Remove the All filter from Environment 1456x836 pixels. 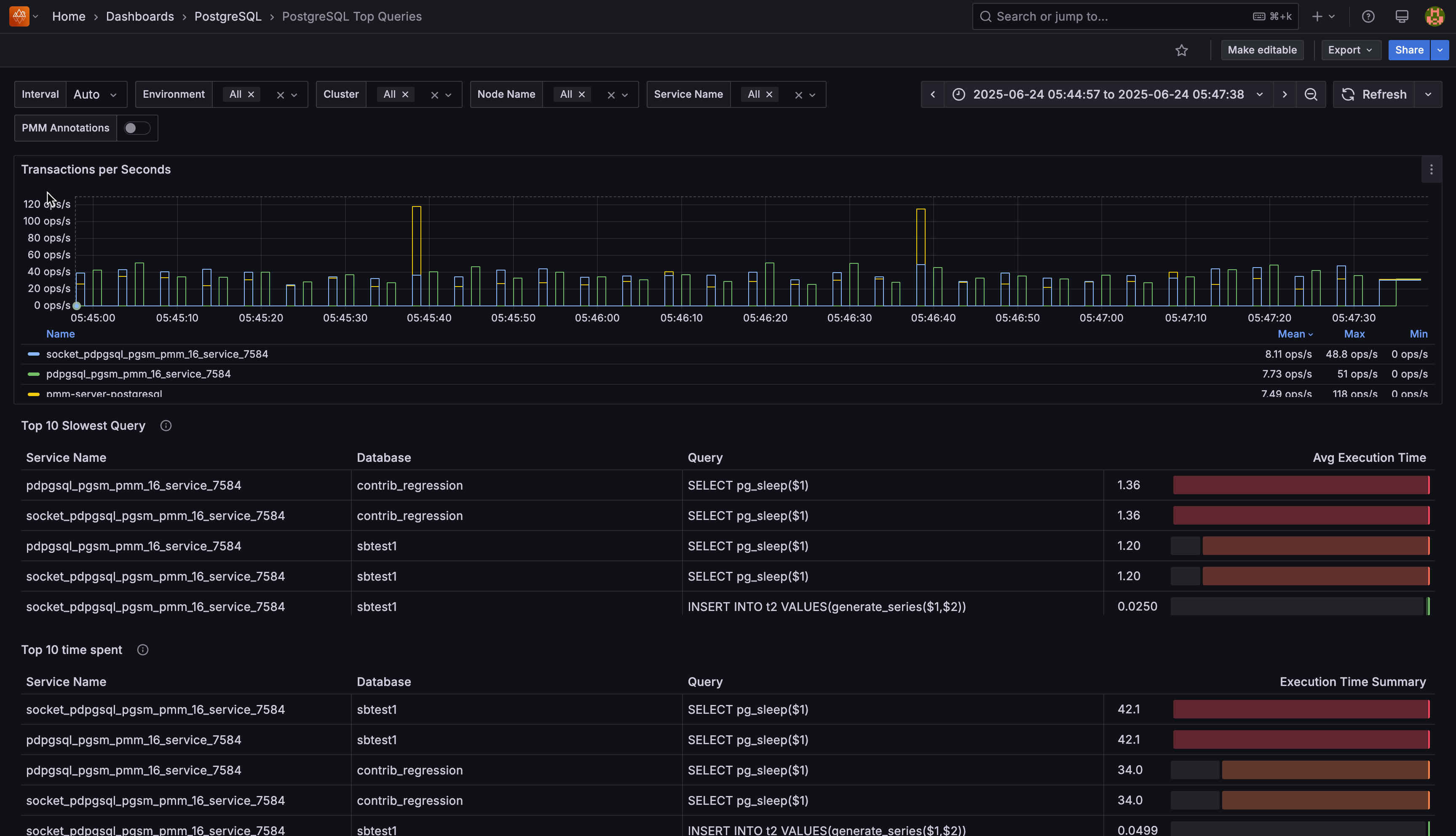click(x=251, y=94)
